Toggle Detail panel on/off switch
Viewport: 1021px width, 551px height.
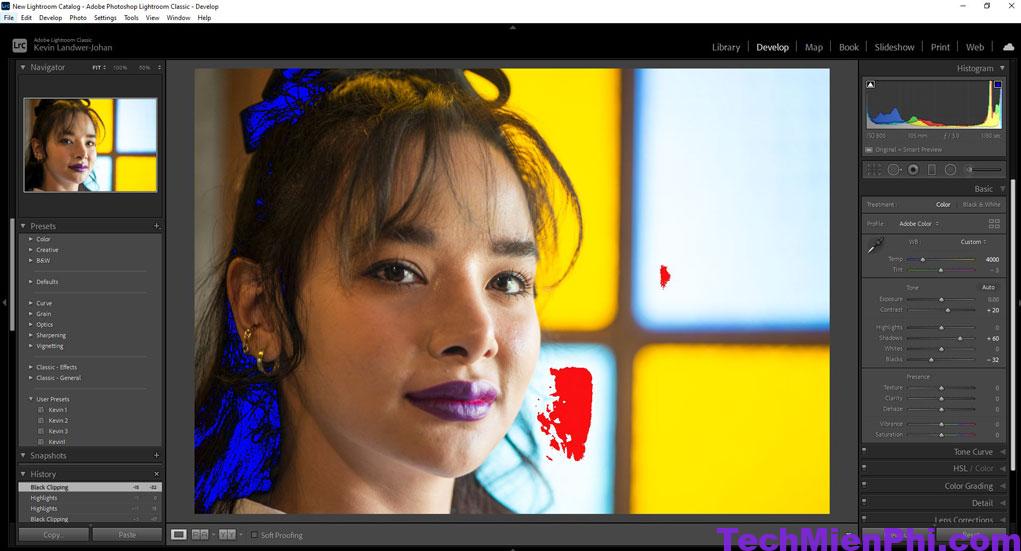click(865, 502)
